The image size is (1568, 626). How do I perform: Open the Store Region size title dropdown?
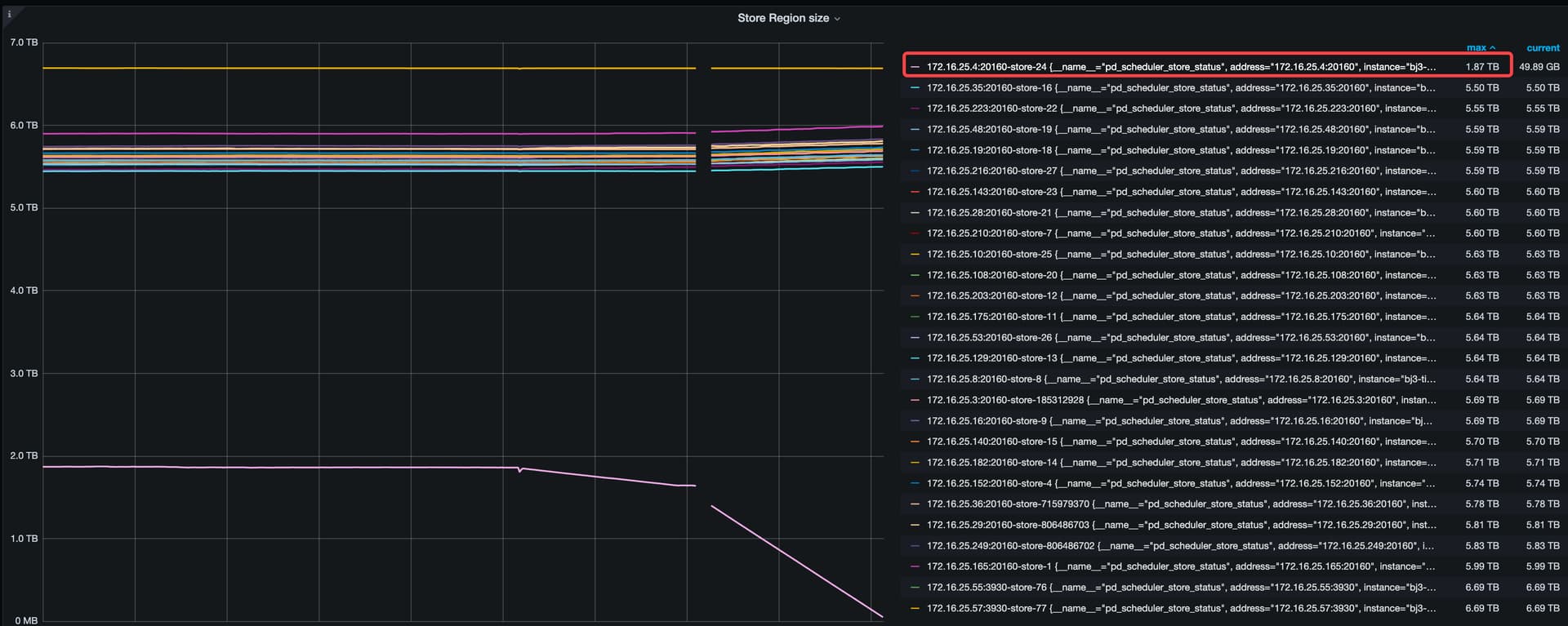point(788,18)
